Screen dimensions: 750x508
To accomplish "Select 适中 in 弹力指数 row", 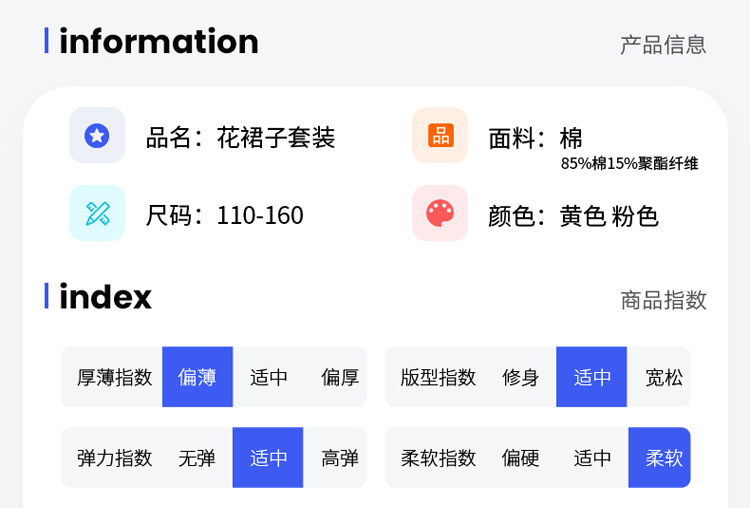I will 268,458.
